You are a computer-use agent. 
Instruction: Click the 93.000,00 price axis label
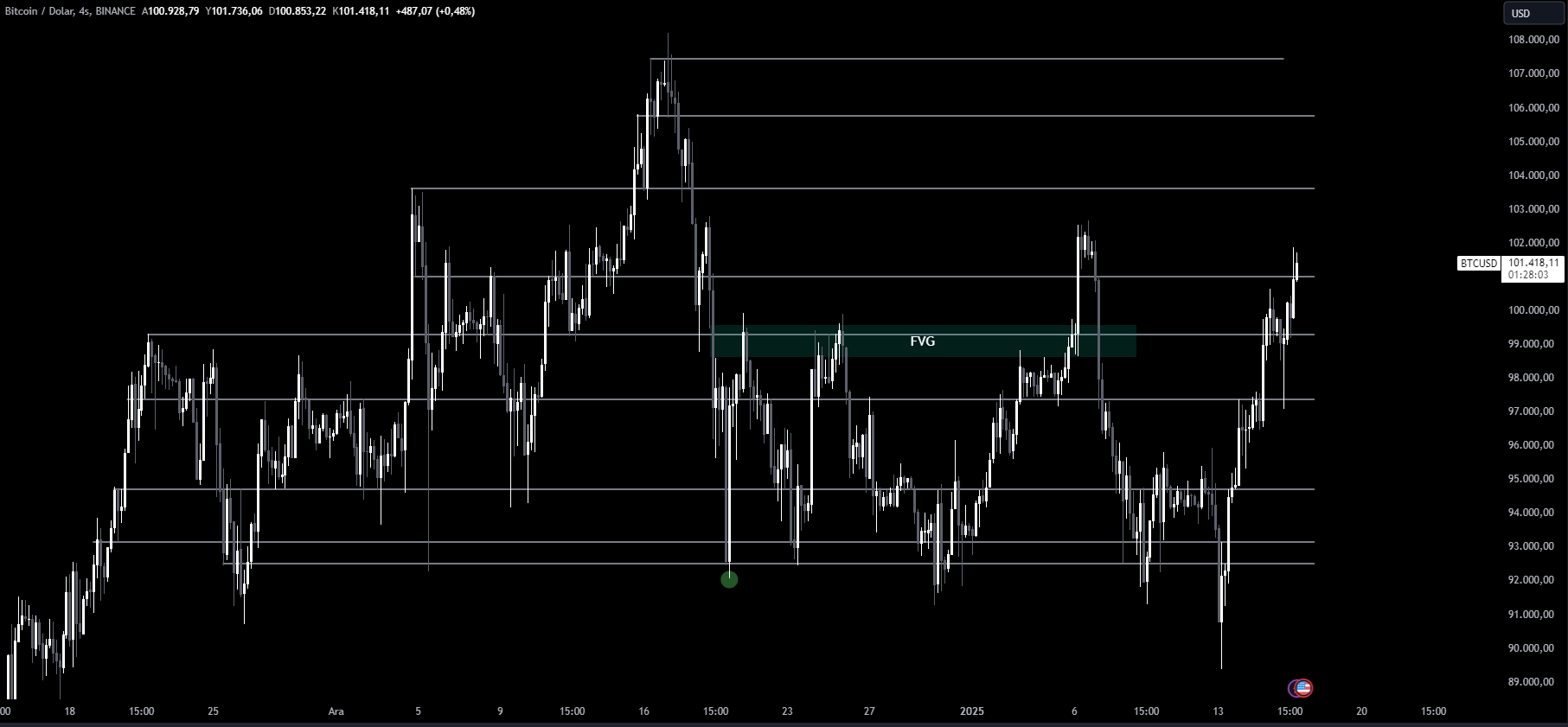[1531, 546]
